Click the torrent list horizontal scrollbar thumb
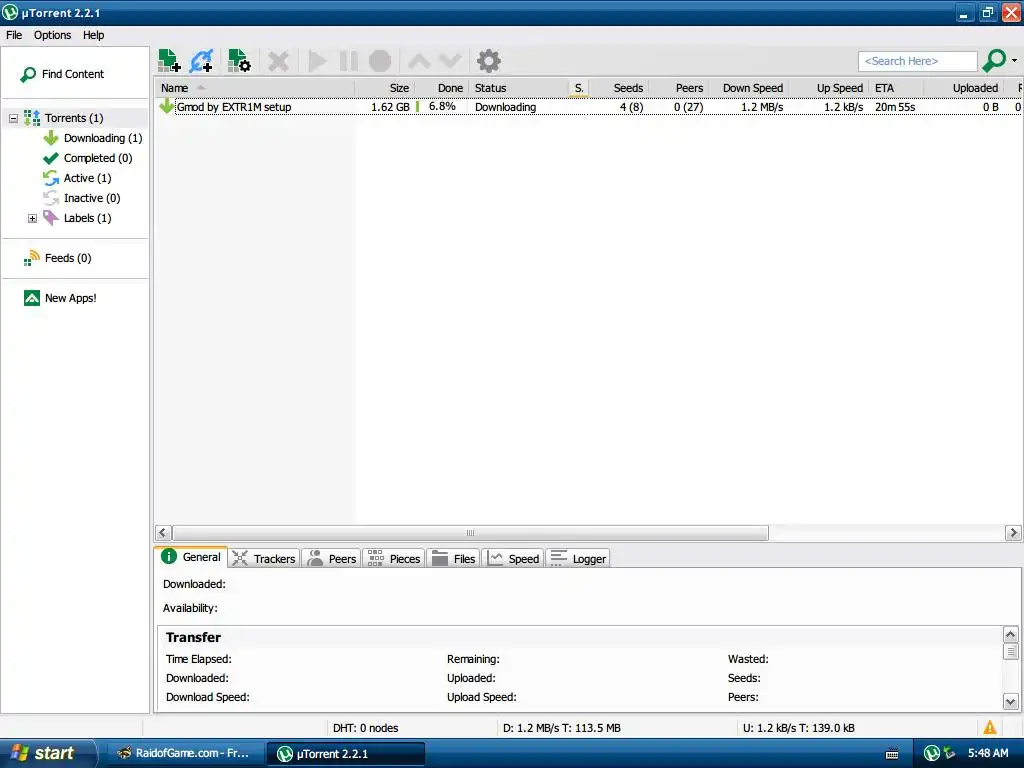This screenshot has height=768, width=1024. click(x=470, y=533)
